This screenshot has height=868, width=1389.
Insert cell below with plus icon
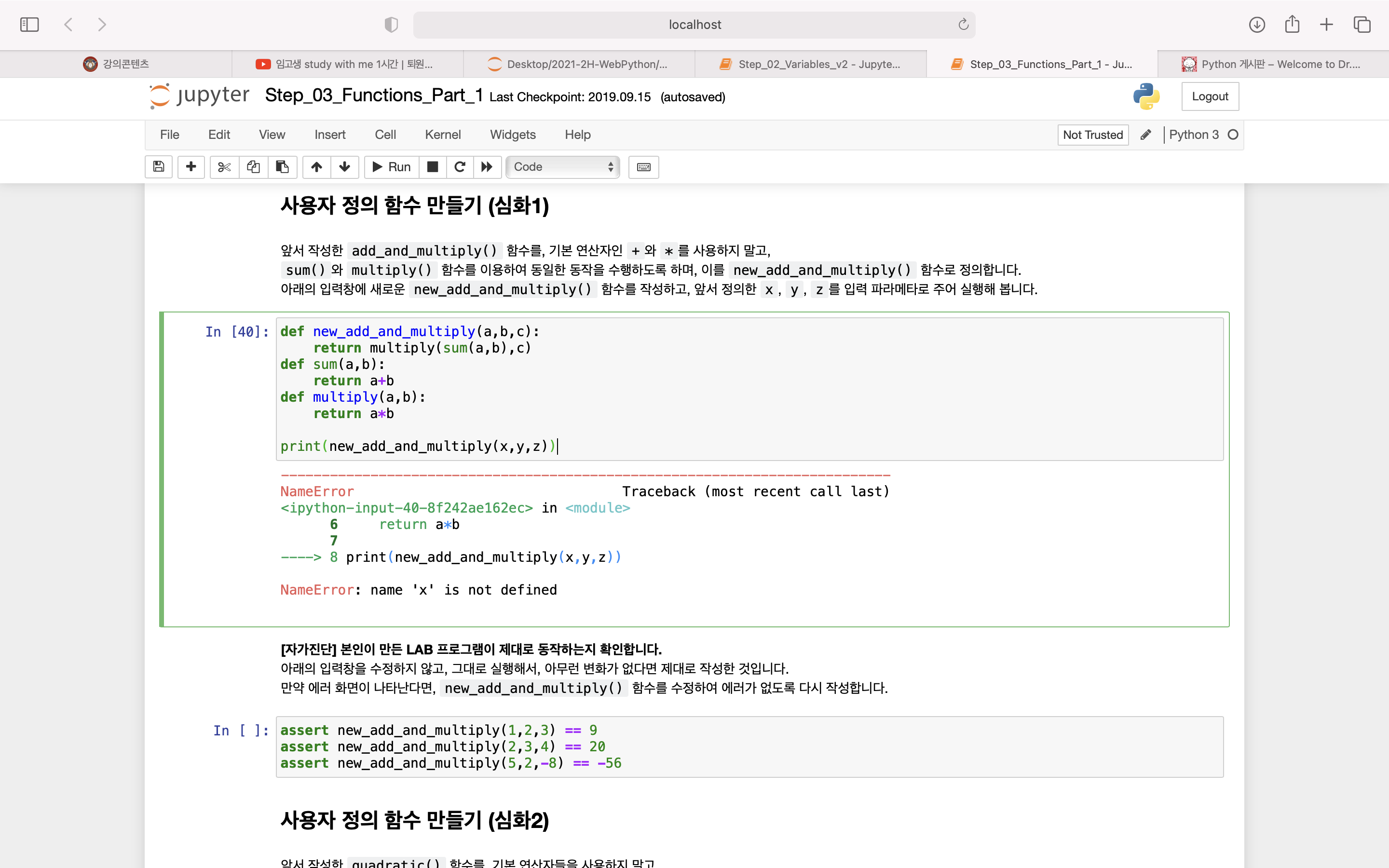(191, 166)
